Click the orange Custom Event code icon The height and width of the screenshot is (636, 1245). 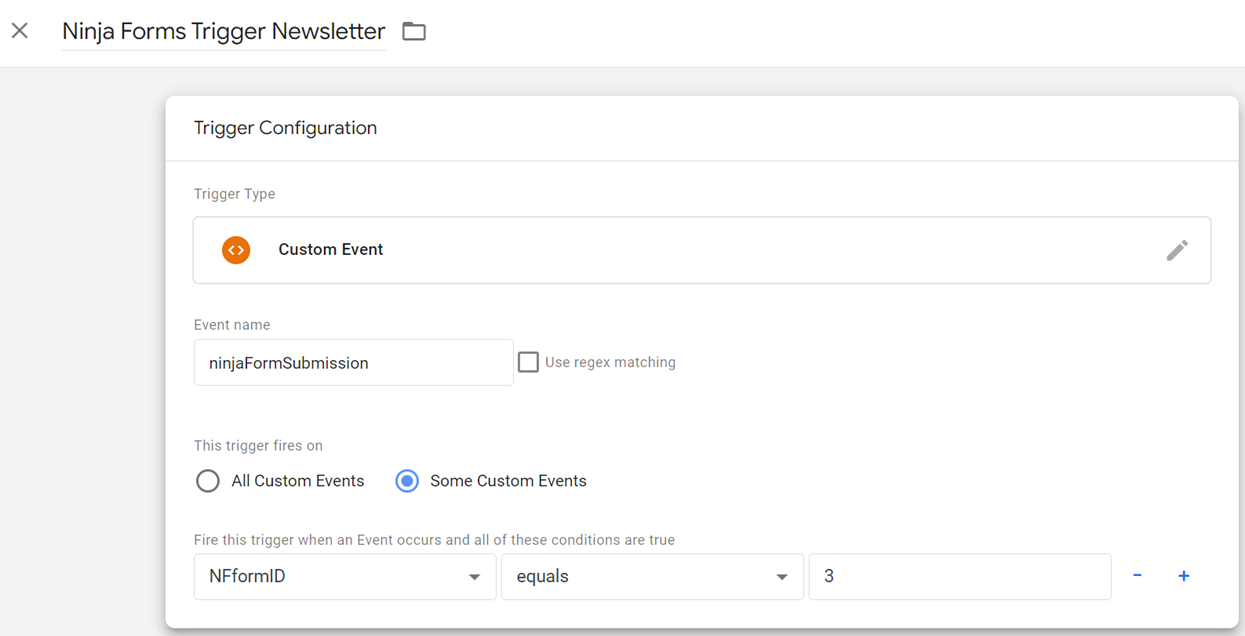pos(236,250)
